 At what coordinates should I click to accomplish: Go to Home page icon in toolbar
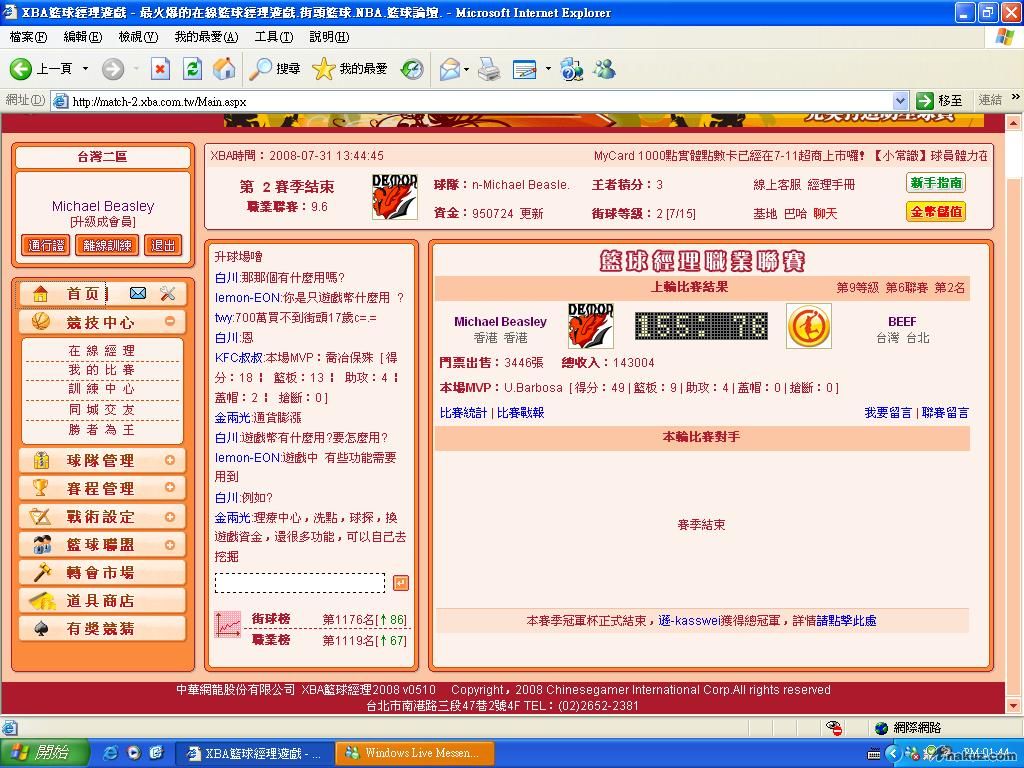tap(224, 69)
